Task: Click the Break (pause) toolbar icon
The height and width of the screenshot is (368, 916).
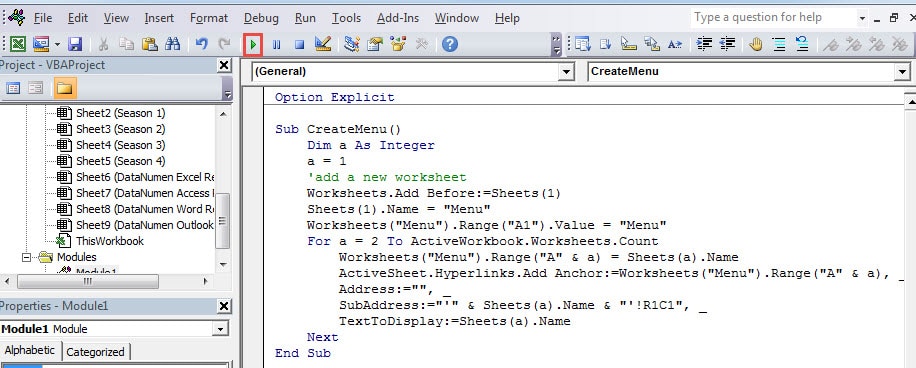Action: [x=276, y=44]
